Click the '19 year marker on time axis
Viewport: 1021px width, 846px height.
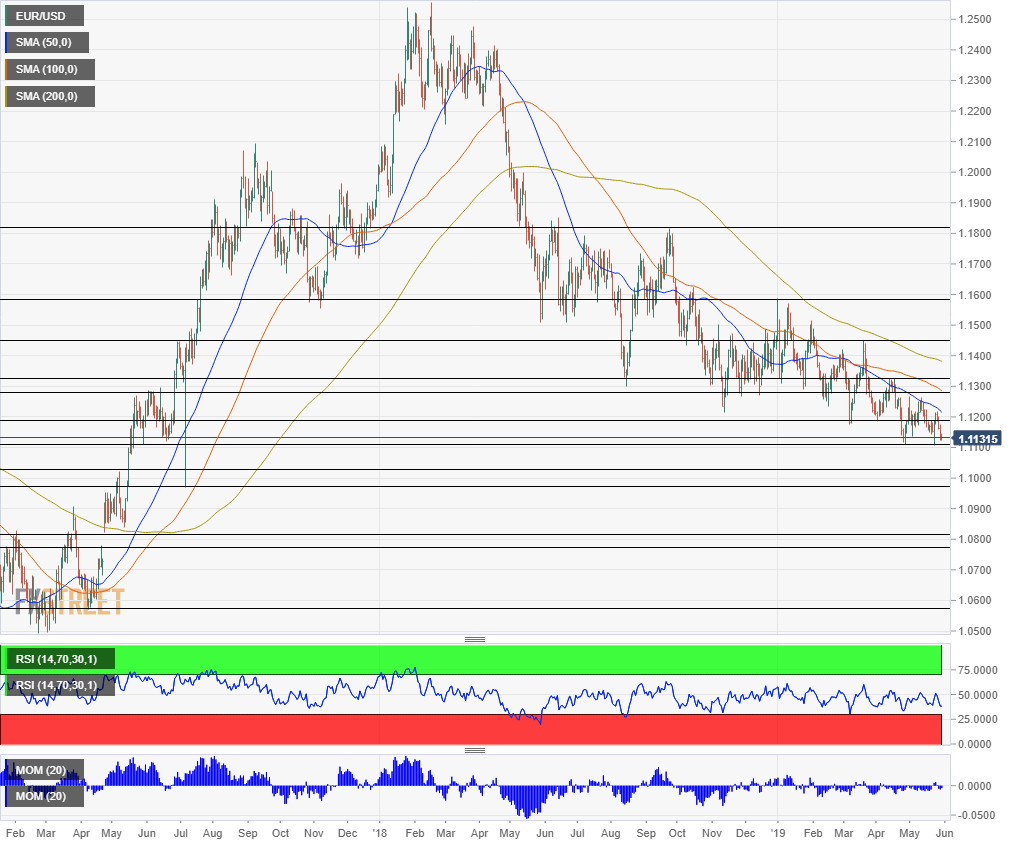[x=778, y=832]
